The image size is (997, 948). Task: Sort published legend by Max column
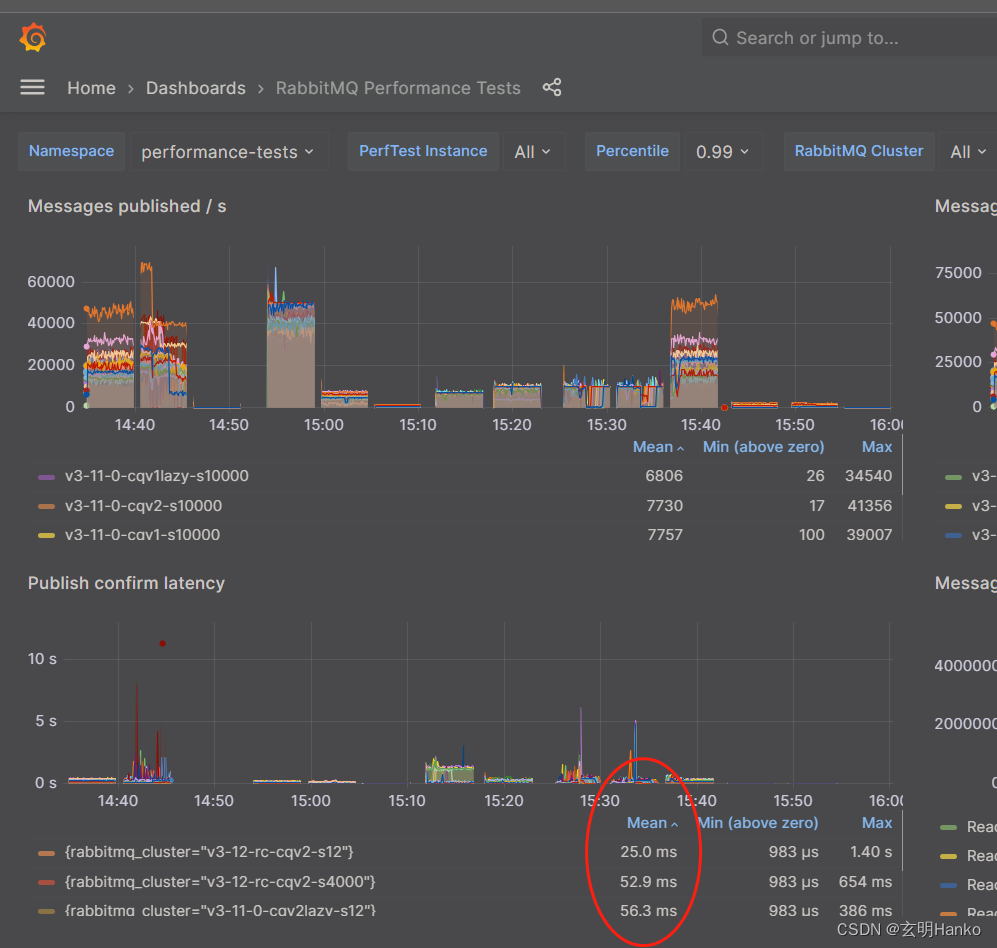(x=877, y=447)
